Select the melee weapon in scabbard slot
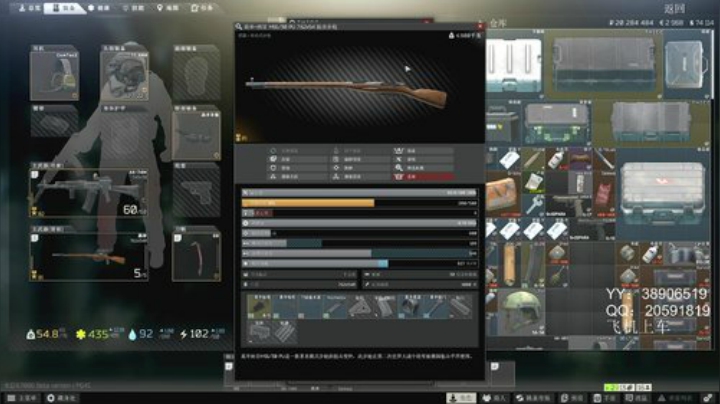The image size is (720, 404). coord(196,256)
